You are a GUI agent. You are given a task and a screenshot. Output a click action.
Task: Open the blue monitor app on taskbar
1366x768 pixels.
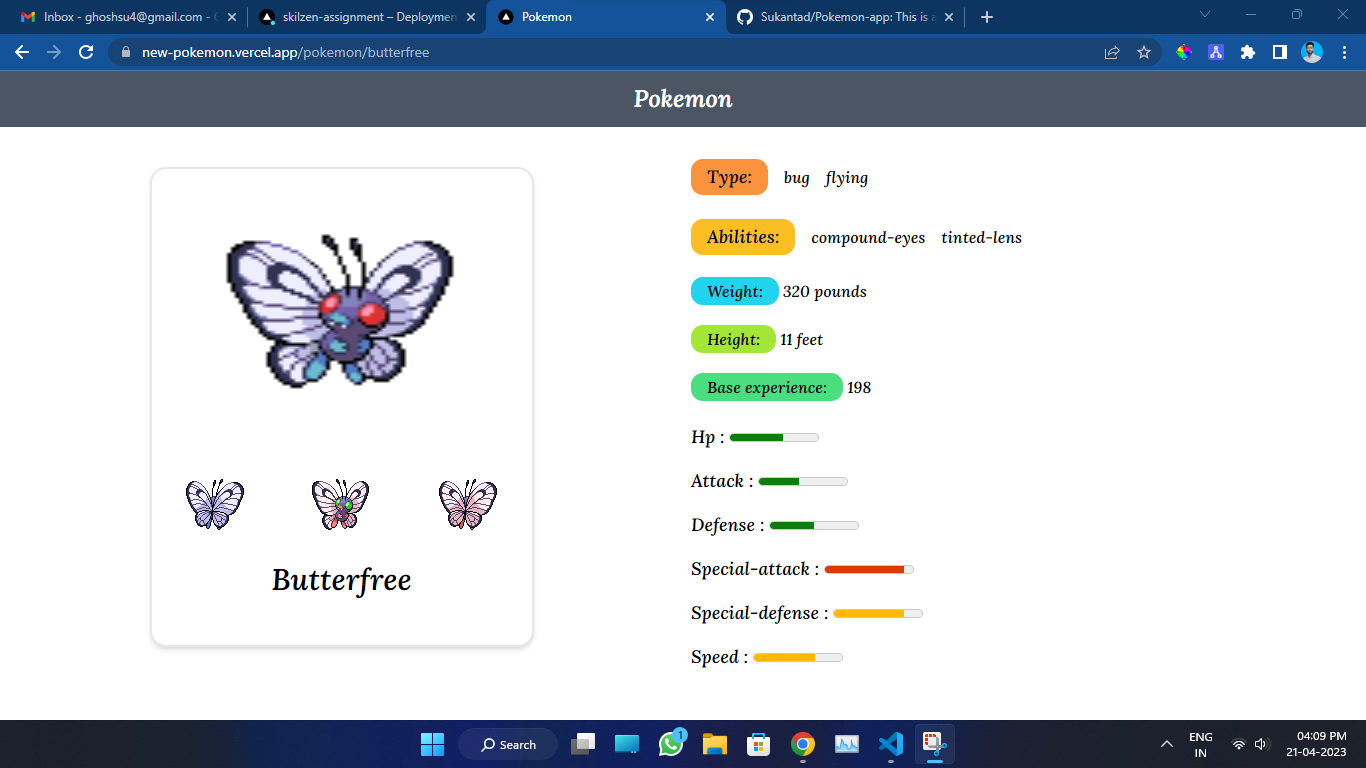[627, 744]
